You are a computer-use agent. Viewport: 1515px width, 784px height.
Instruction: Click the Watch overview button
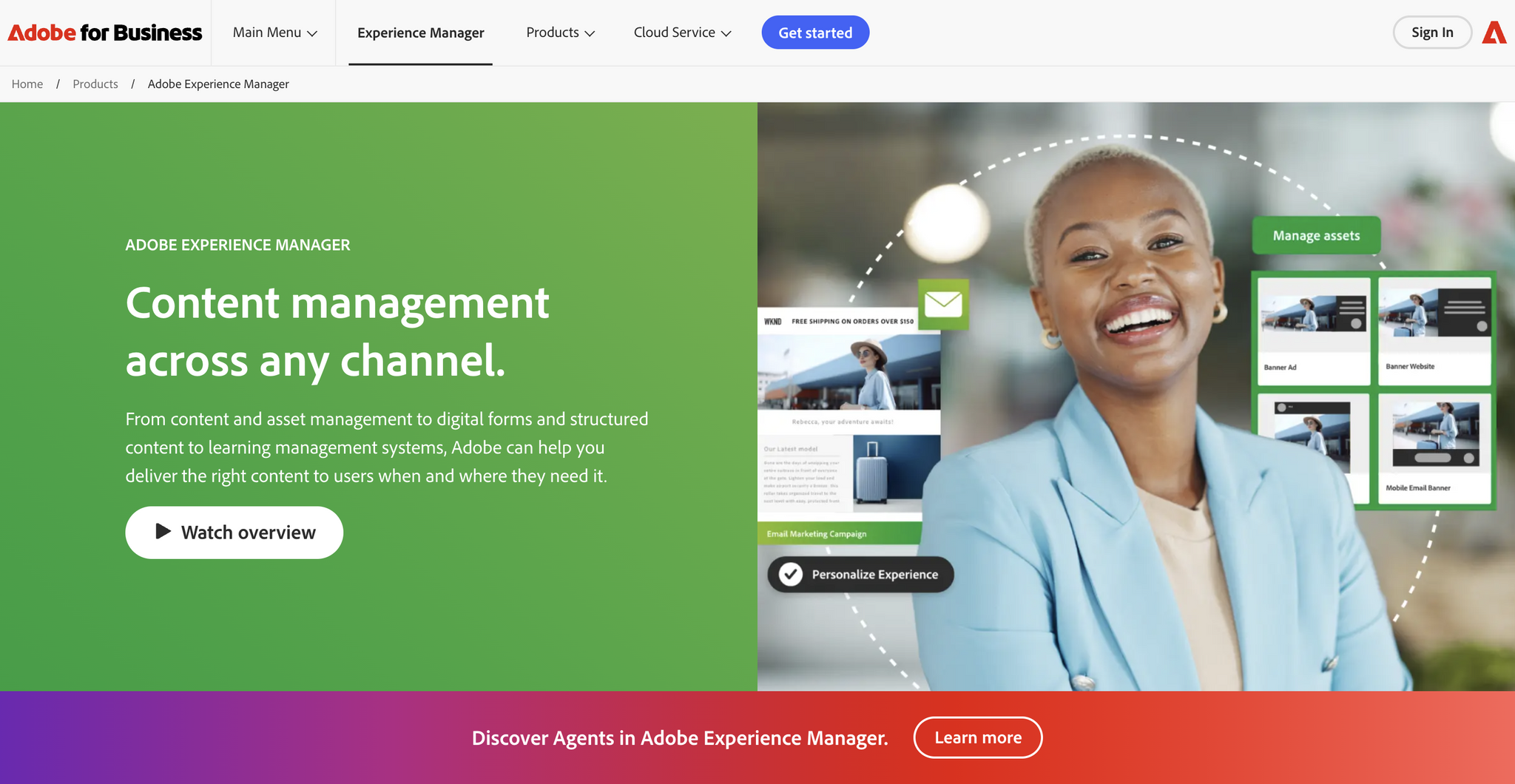click(234, 533)
